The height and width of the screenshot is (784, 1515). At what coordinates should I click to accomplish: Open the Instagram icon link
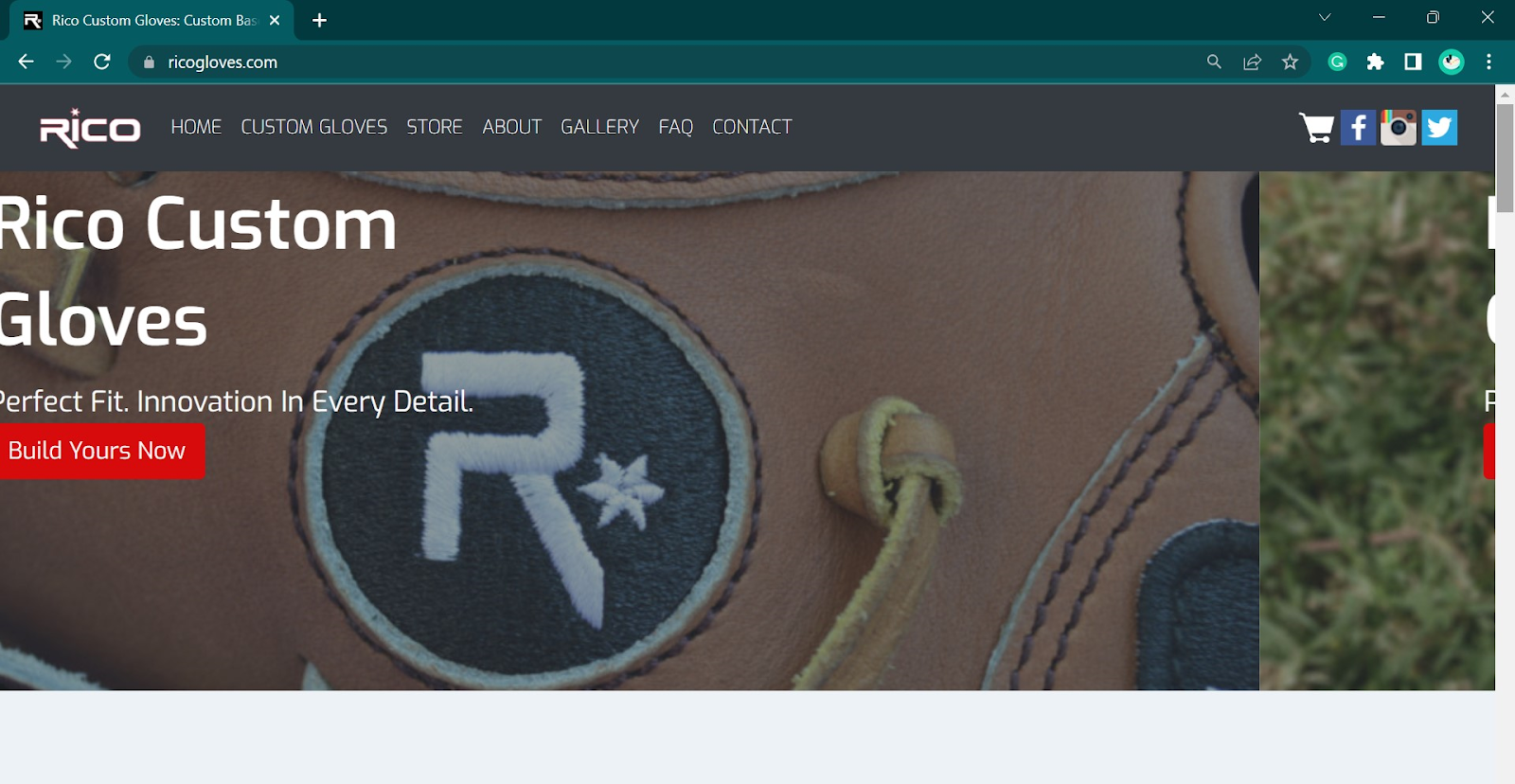coord(1399,128)
